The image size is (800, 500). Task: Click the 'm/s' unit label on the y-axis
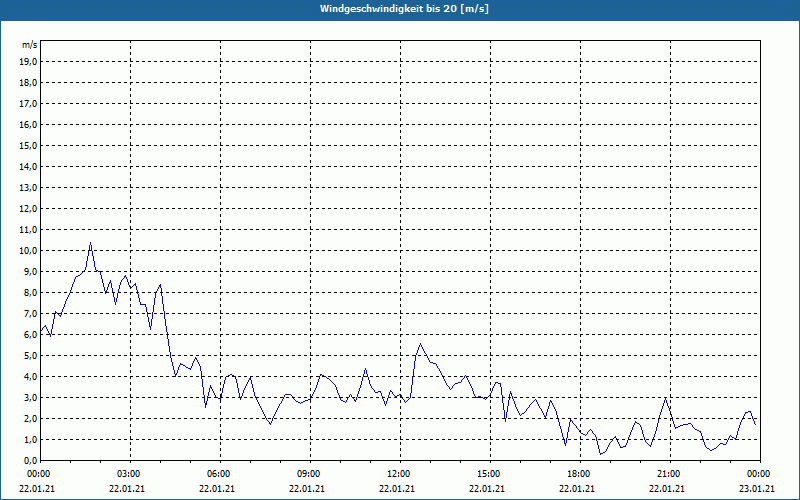click(30, 45)
